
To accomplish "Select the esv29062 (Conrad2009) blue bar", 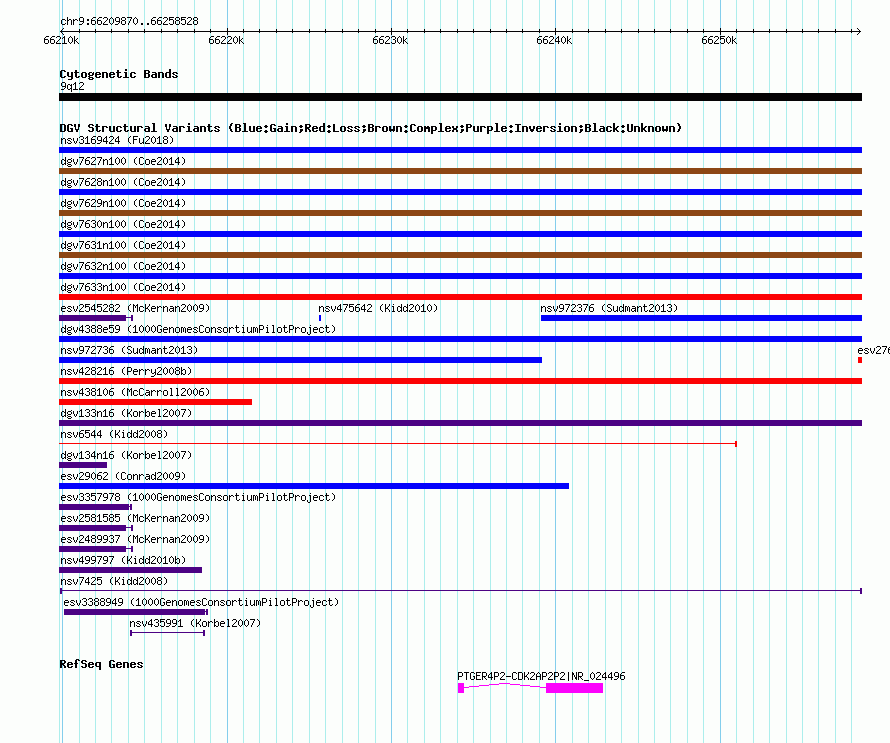I will pyautogui.click(x=314, y=486).
